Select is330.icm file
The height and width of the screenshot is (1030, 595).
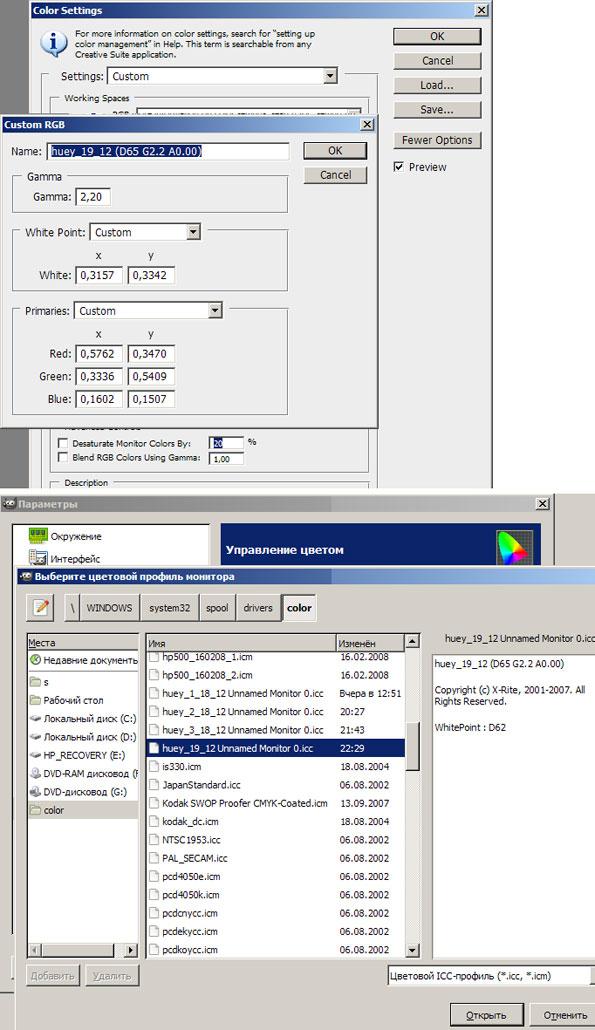point(276,767)
